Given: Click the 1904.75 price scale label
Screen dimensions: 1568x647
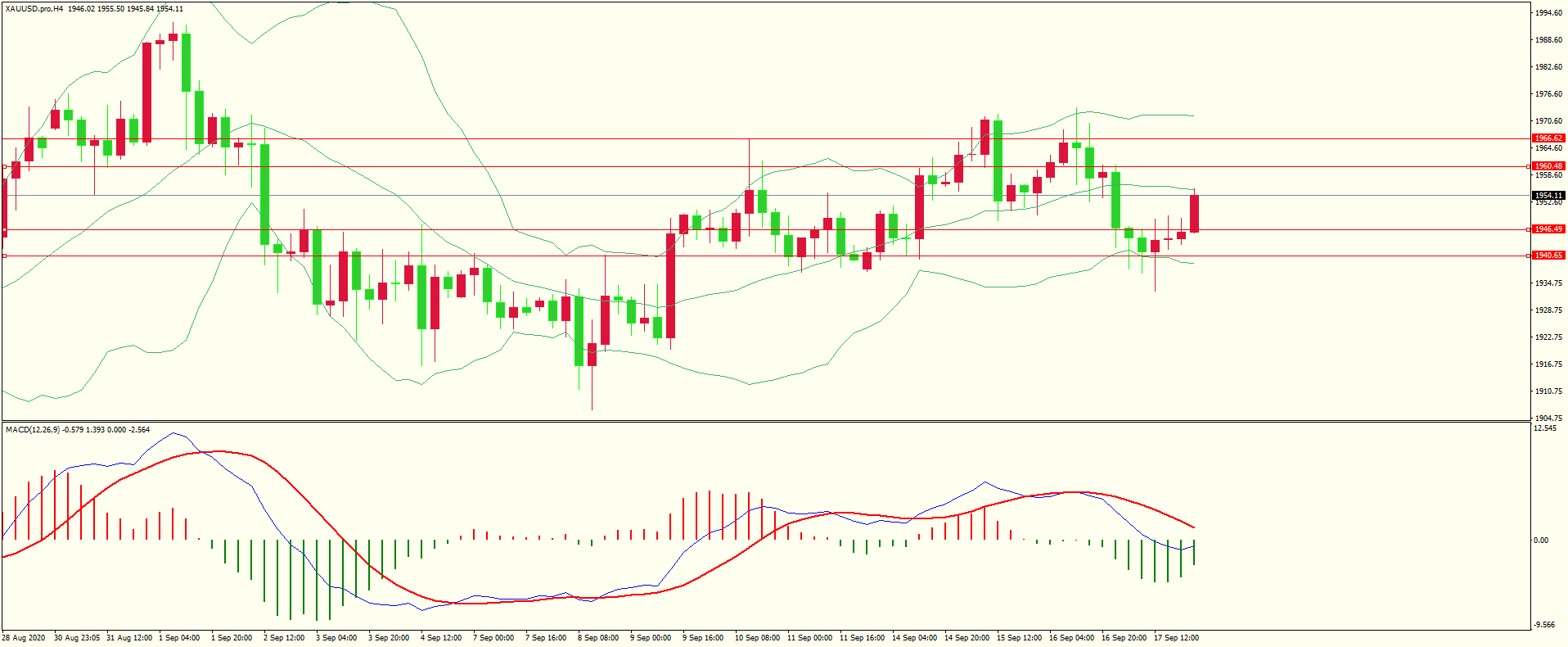Looking at the screenshot, I should click(x=1549, y=418).
